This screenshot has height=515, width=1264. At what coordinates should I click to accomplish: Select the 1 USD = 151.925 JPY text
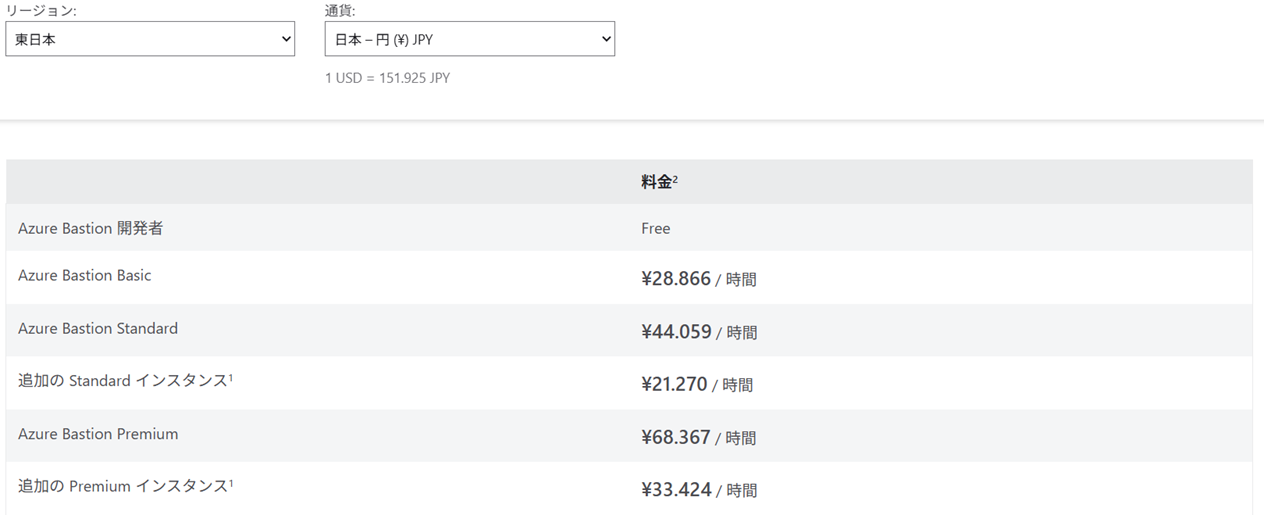click(x=387, y=77)
